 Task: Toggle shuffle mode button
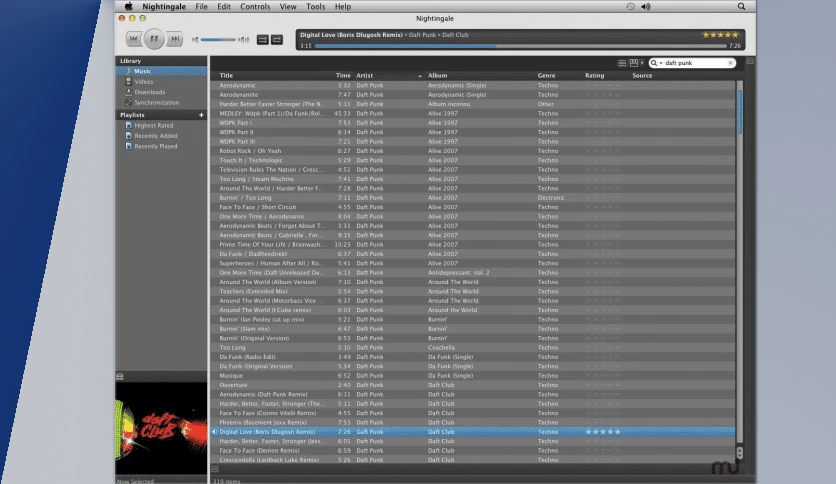click(263, 39)
